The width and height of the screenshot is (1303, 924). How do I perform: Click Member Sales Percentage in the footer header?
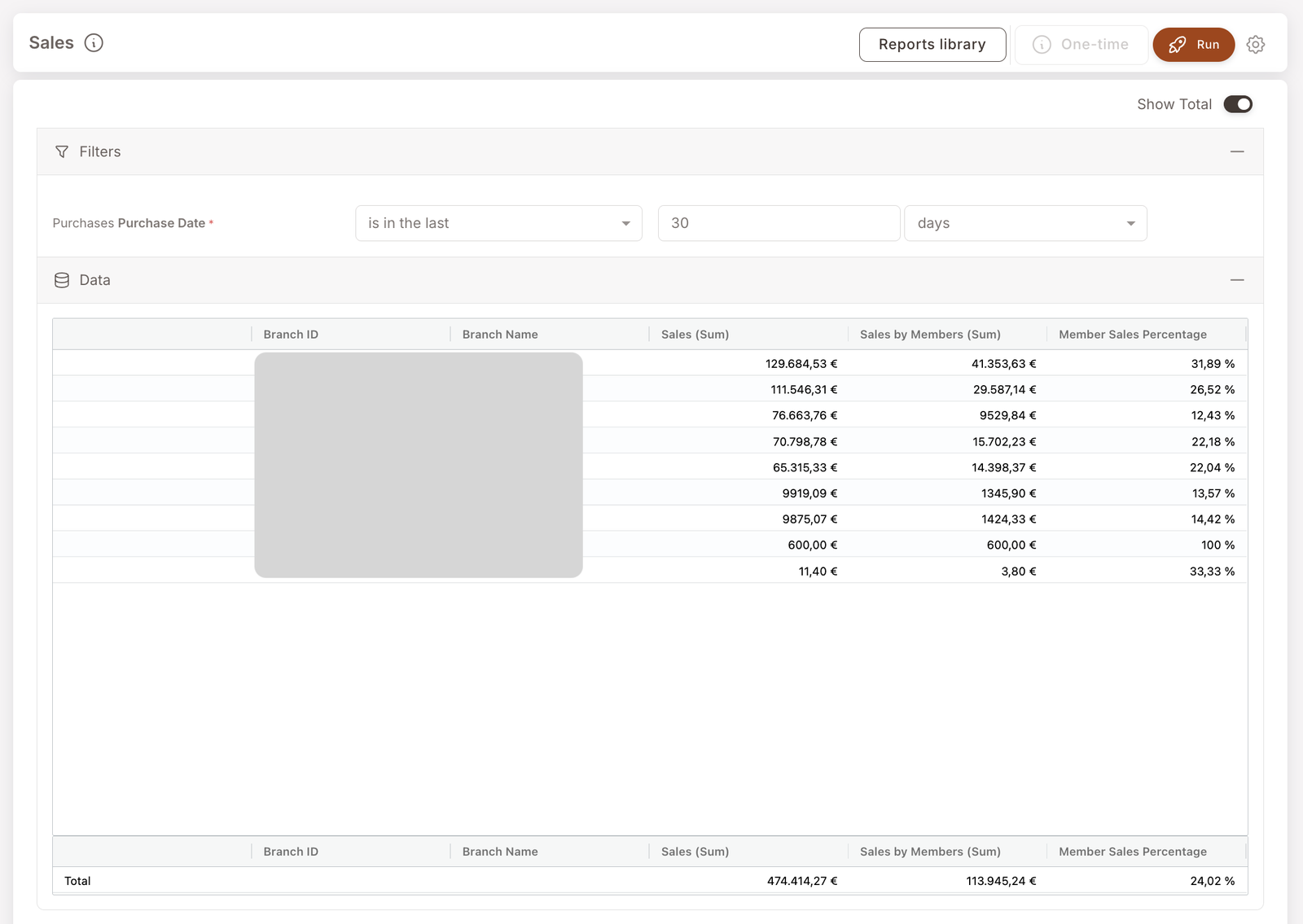pos(1133,852)
